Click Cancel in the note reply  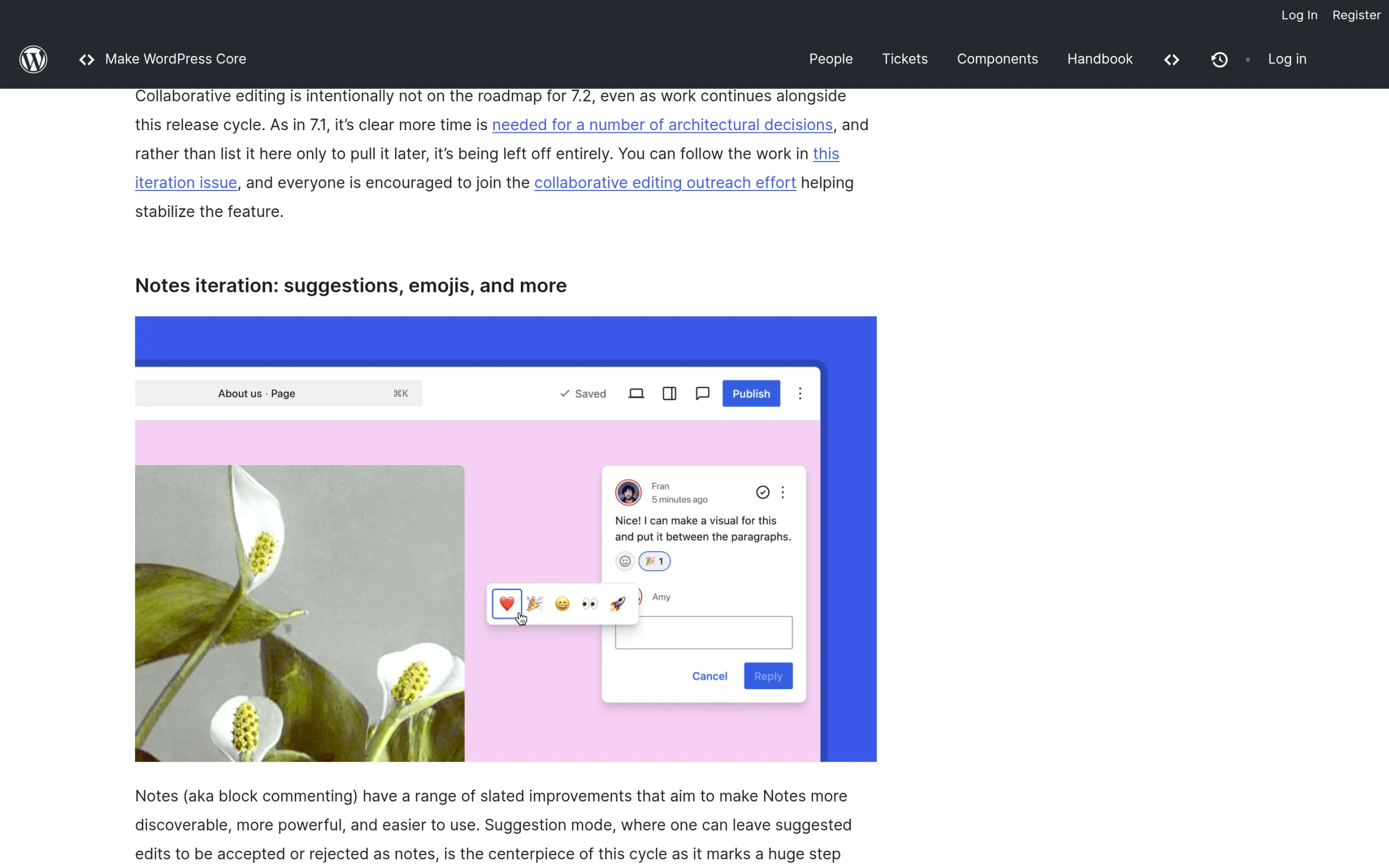[x=710, y=676]
